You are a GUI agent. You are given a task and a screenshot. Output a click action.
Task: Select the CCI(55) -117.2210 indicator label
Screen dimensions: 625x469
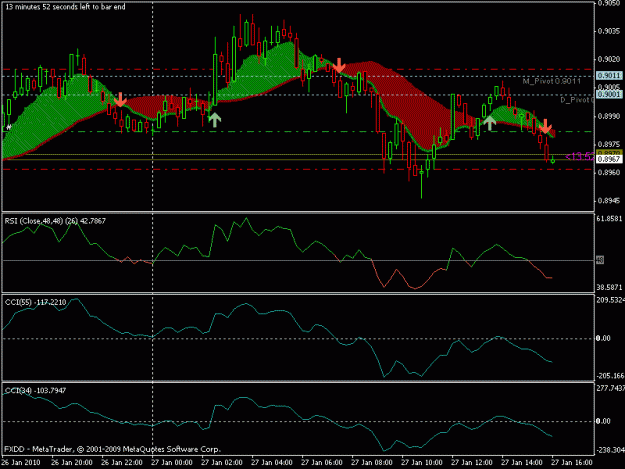[x=35, y=302]
